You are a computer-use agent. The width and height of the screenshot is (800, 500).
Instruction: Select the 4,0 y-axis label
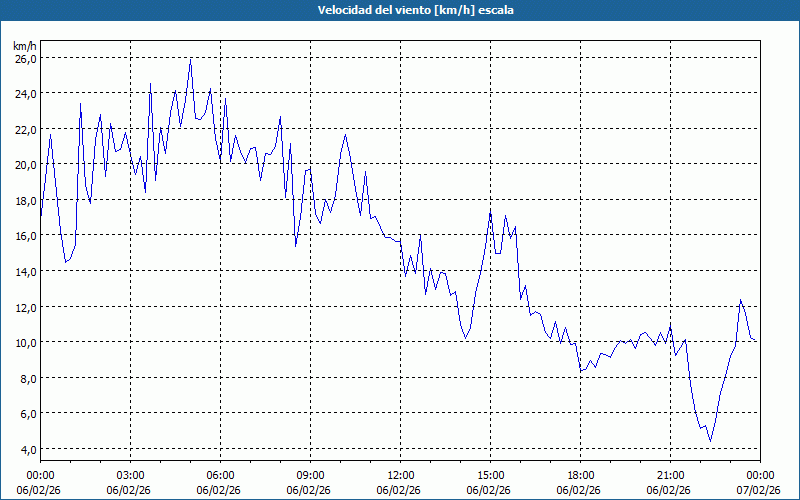[28, 449]
